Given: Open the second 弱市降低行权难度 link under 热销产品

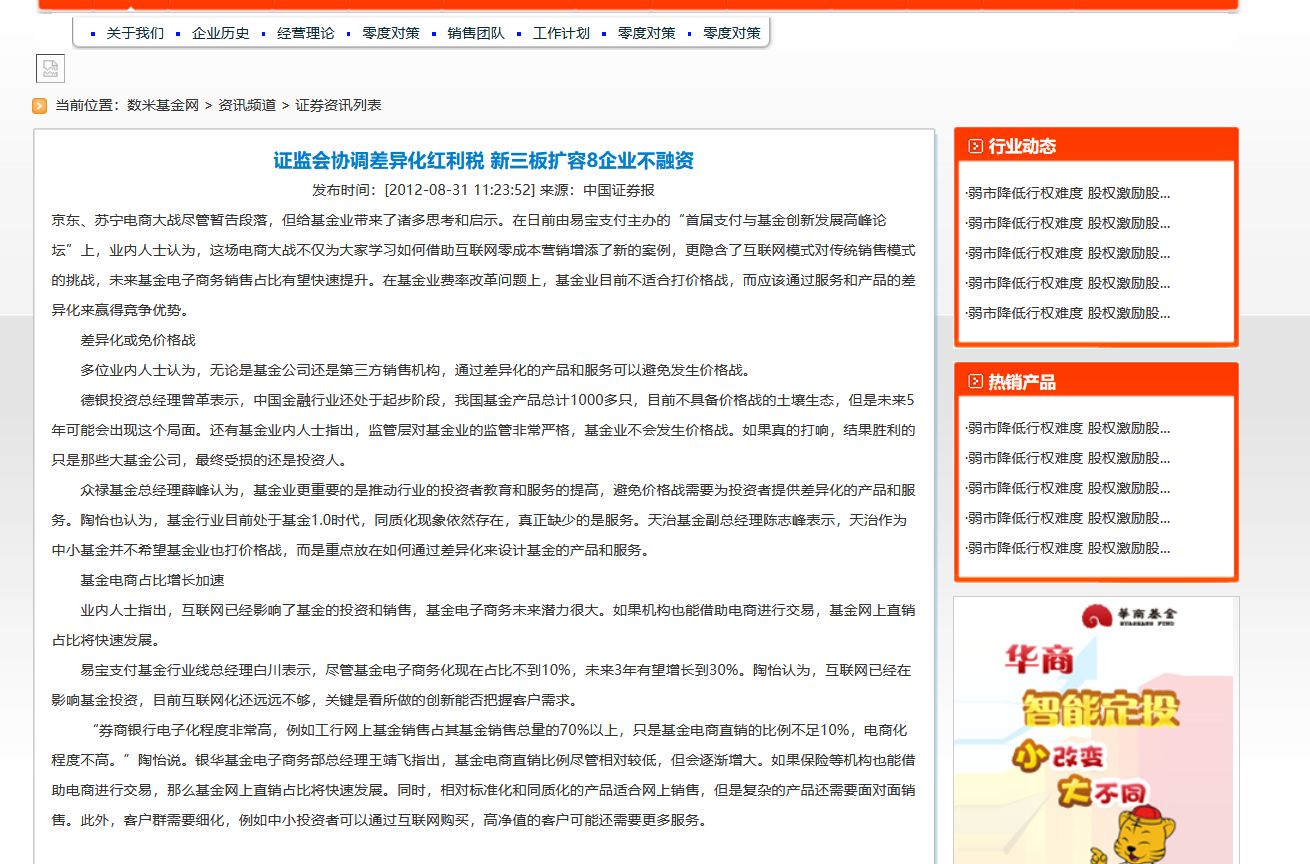Looking at the screenshot, I should [x=1067, y=458].
